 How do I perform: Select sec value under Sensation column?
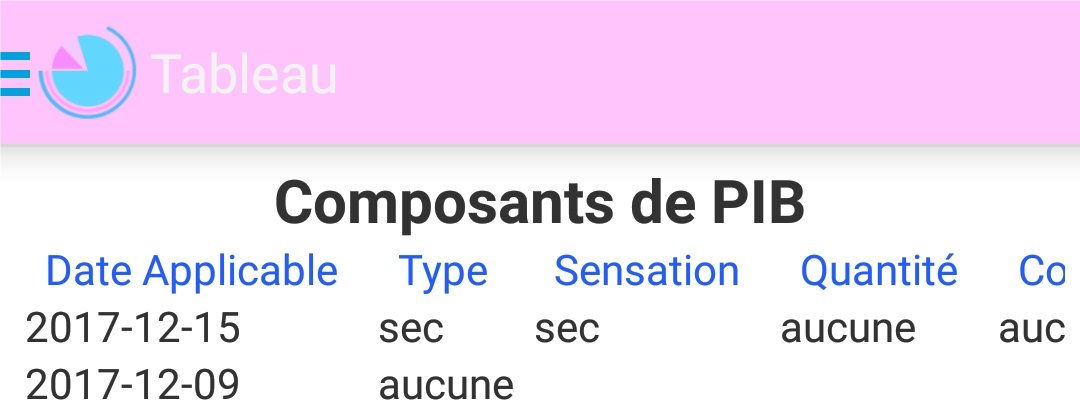click(x=568, y=329)
